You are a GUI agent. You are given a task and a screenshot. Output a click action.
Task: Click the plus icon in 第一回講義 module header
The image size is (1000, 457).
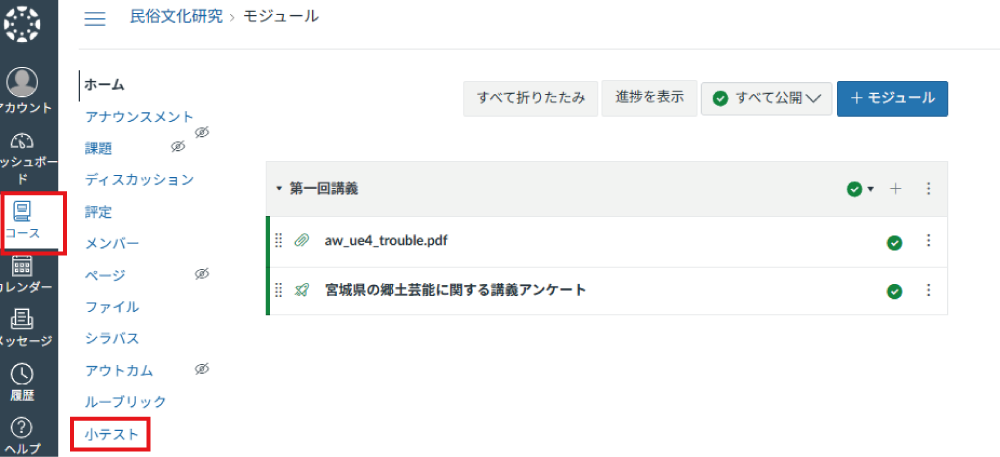click(896, 189)
